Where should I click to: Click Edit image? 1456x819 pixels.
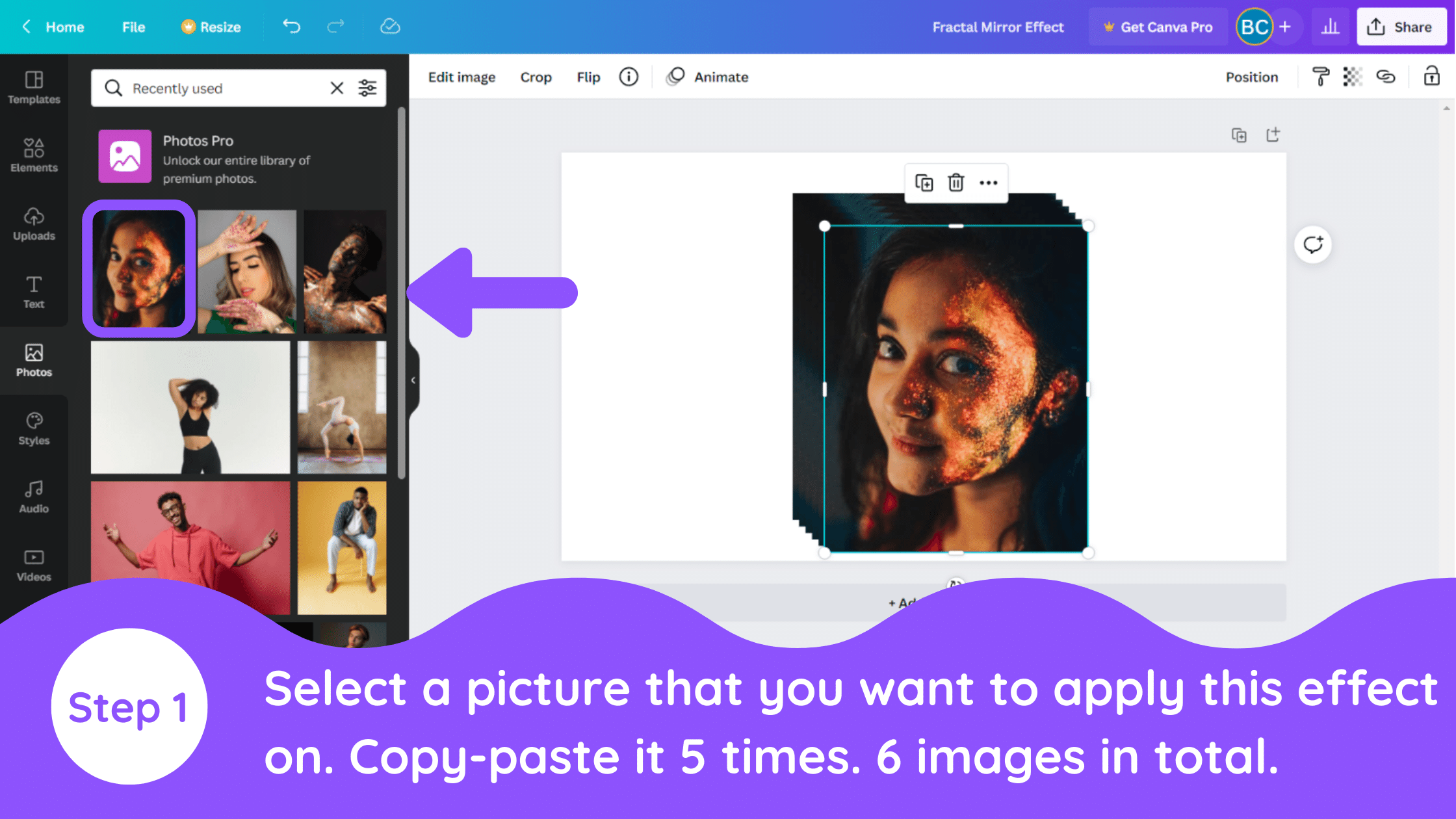[x=461, y=77]
